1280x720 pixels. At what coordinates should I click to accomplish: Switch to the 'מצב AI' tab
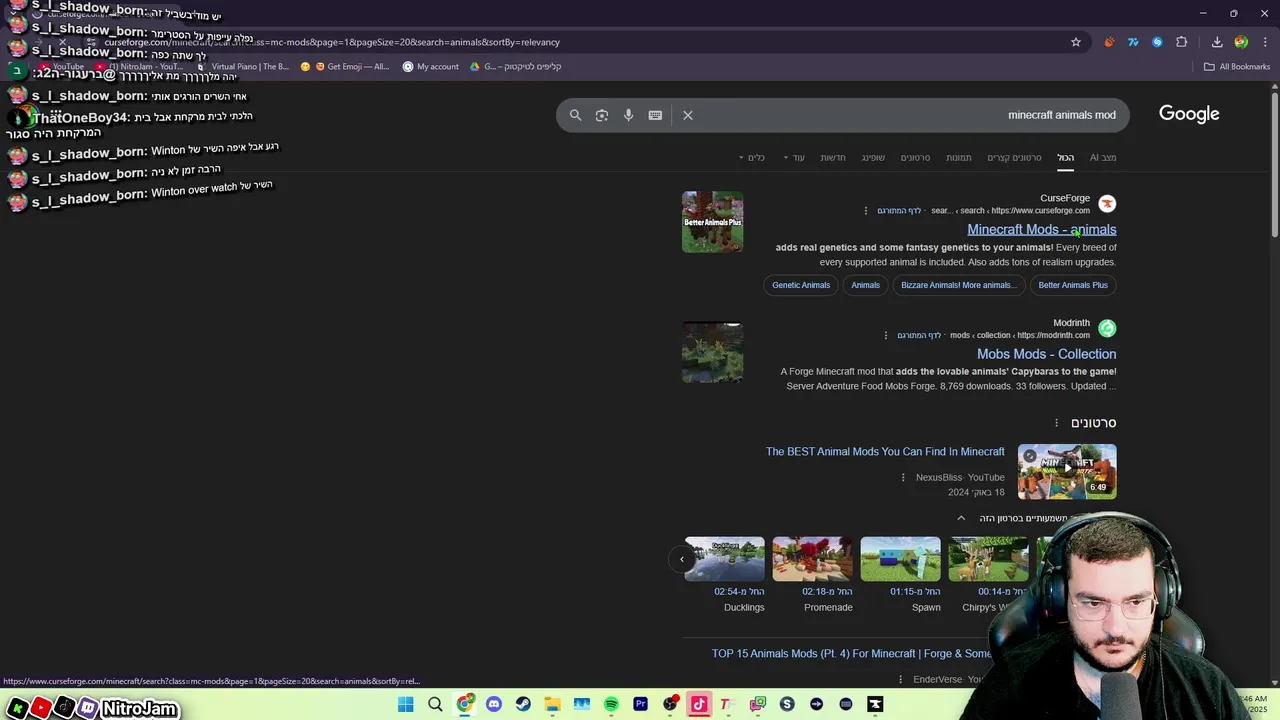tap(1103, 157)
